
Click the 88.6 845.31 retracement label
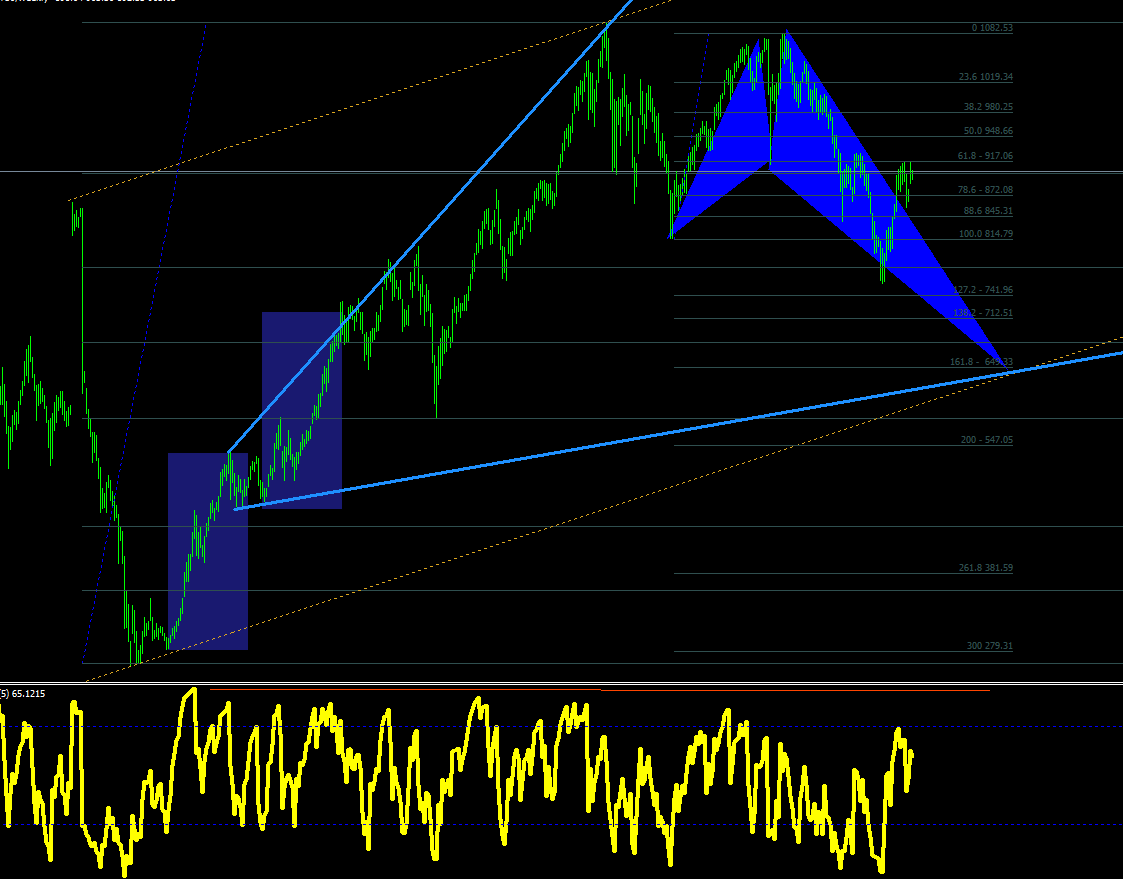point(988,211)
